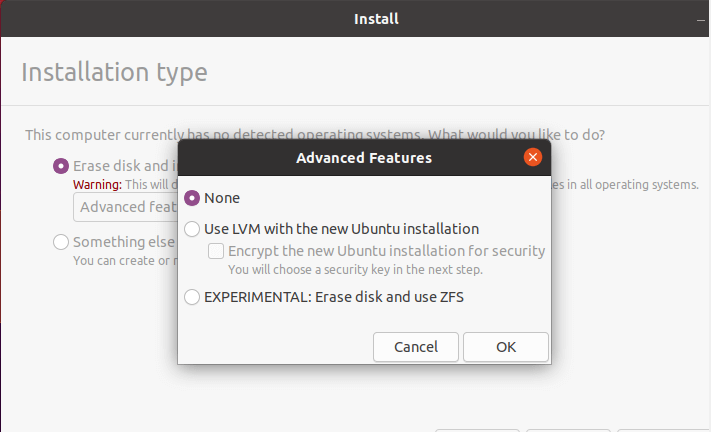Close the Advanced Features dialog
Viewport: 711px width, 432px height.
[x=533, y=157]
